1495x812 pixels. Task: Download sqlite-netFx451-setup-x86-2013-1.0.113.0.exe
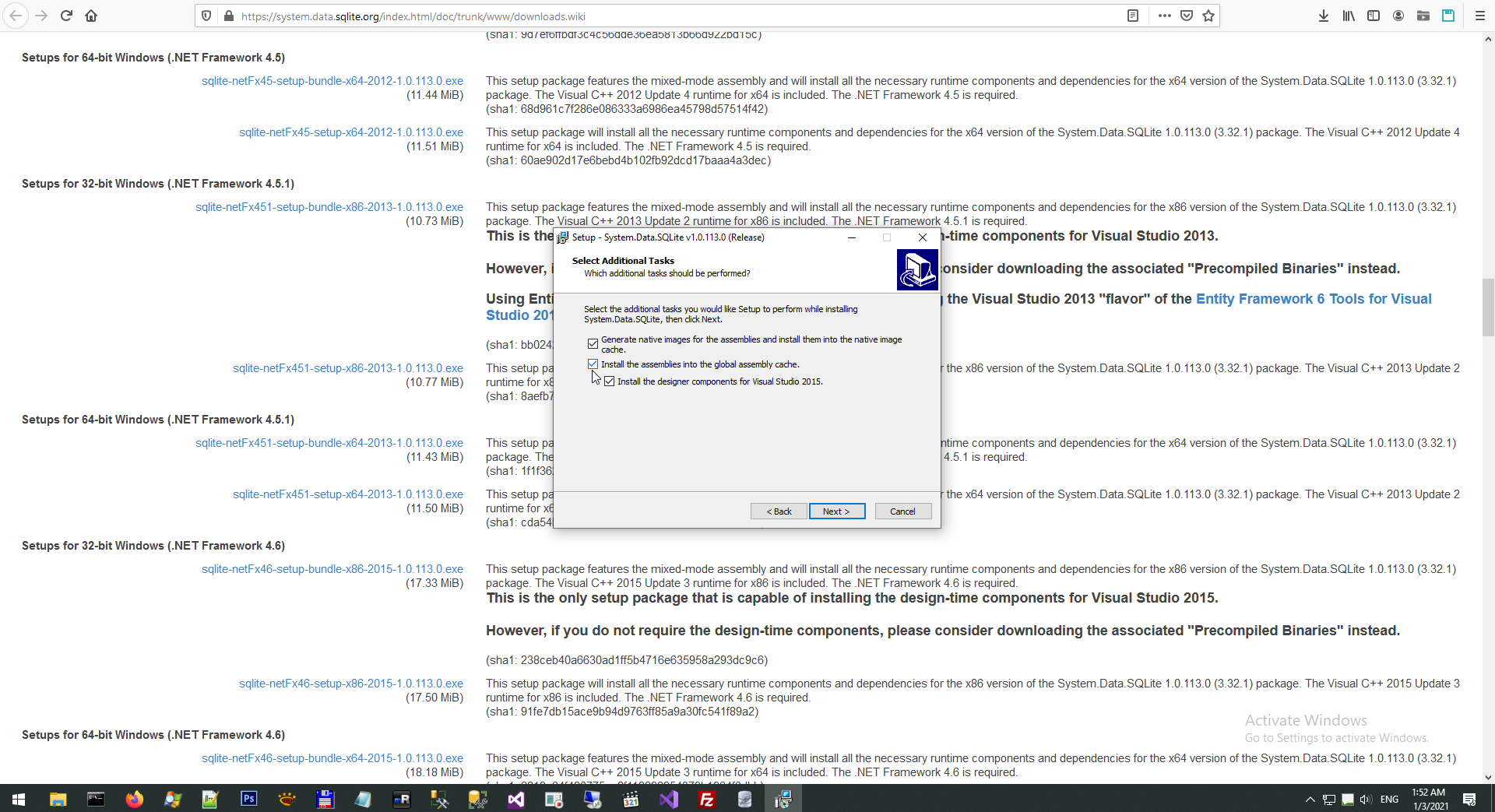(348, 368)
